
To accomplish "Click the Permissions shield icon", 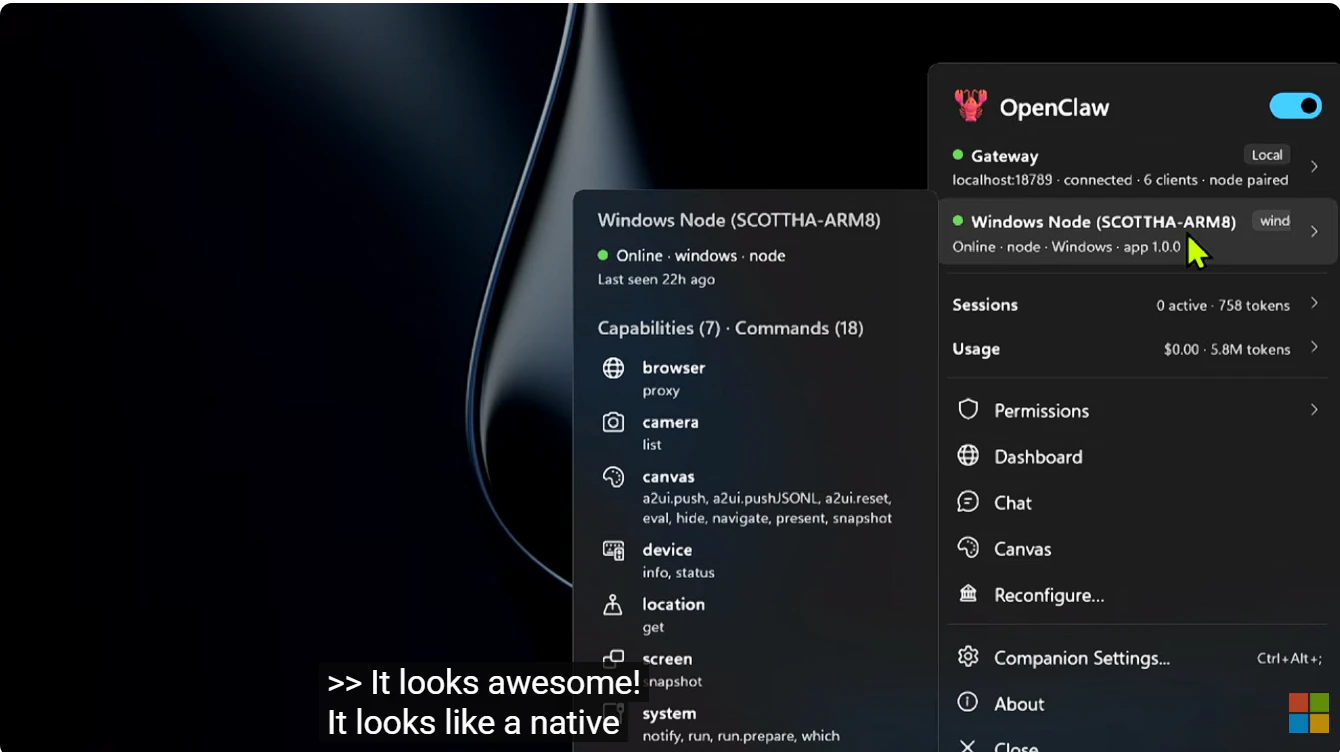I will click(x=968, y=410).
